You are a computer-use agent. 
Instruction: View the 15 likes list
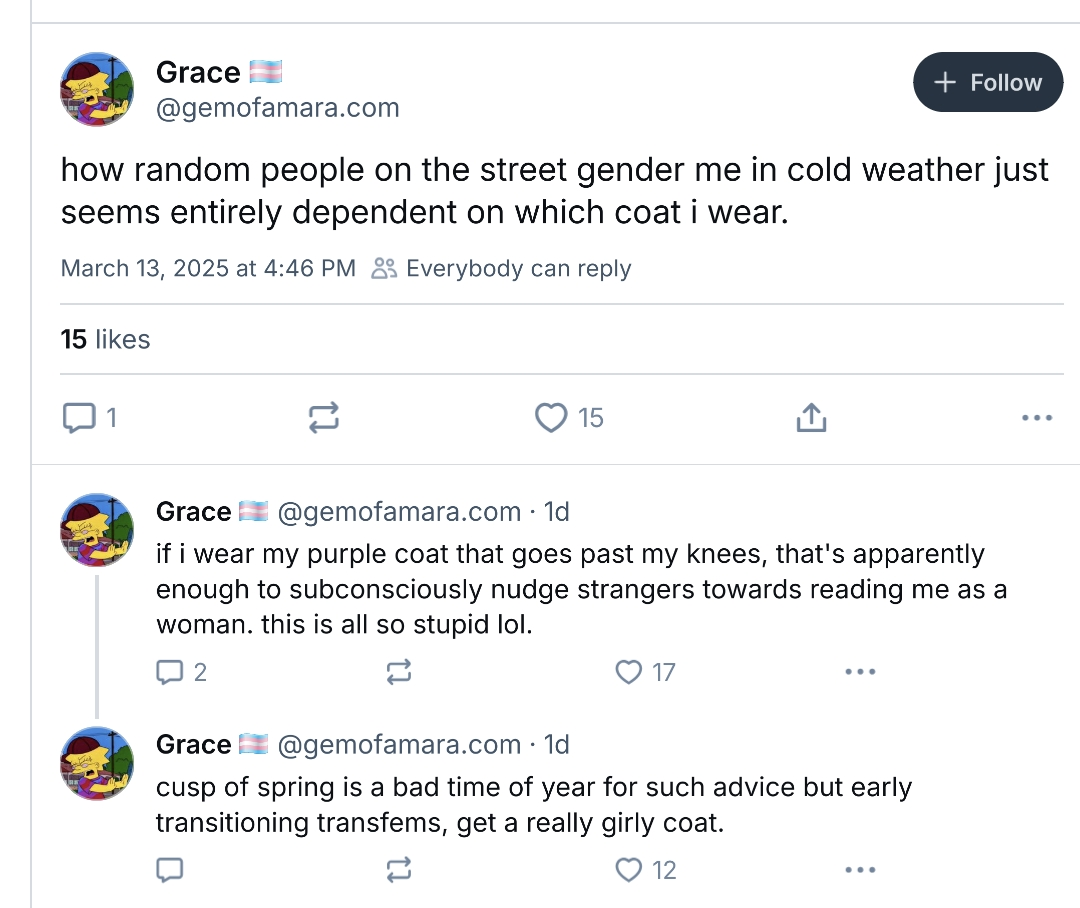[x=105, y=339]
